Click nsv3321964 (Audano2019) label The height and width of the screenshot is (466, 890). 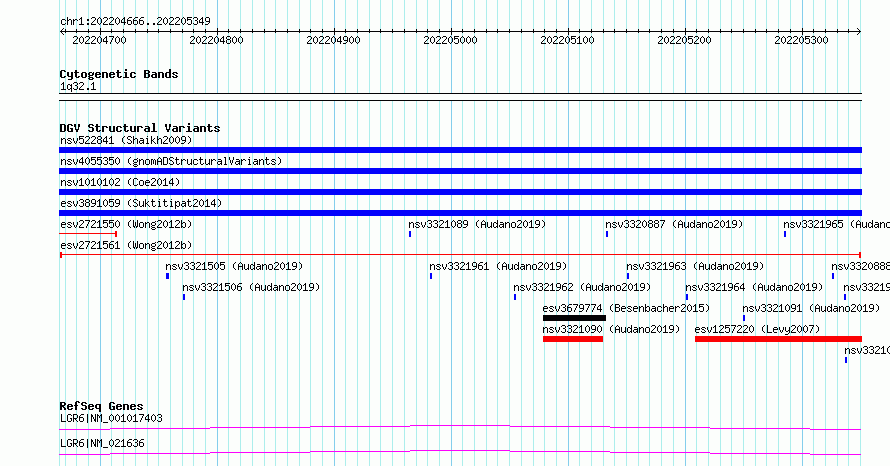point(754,287)
